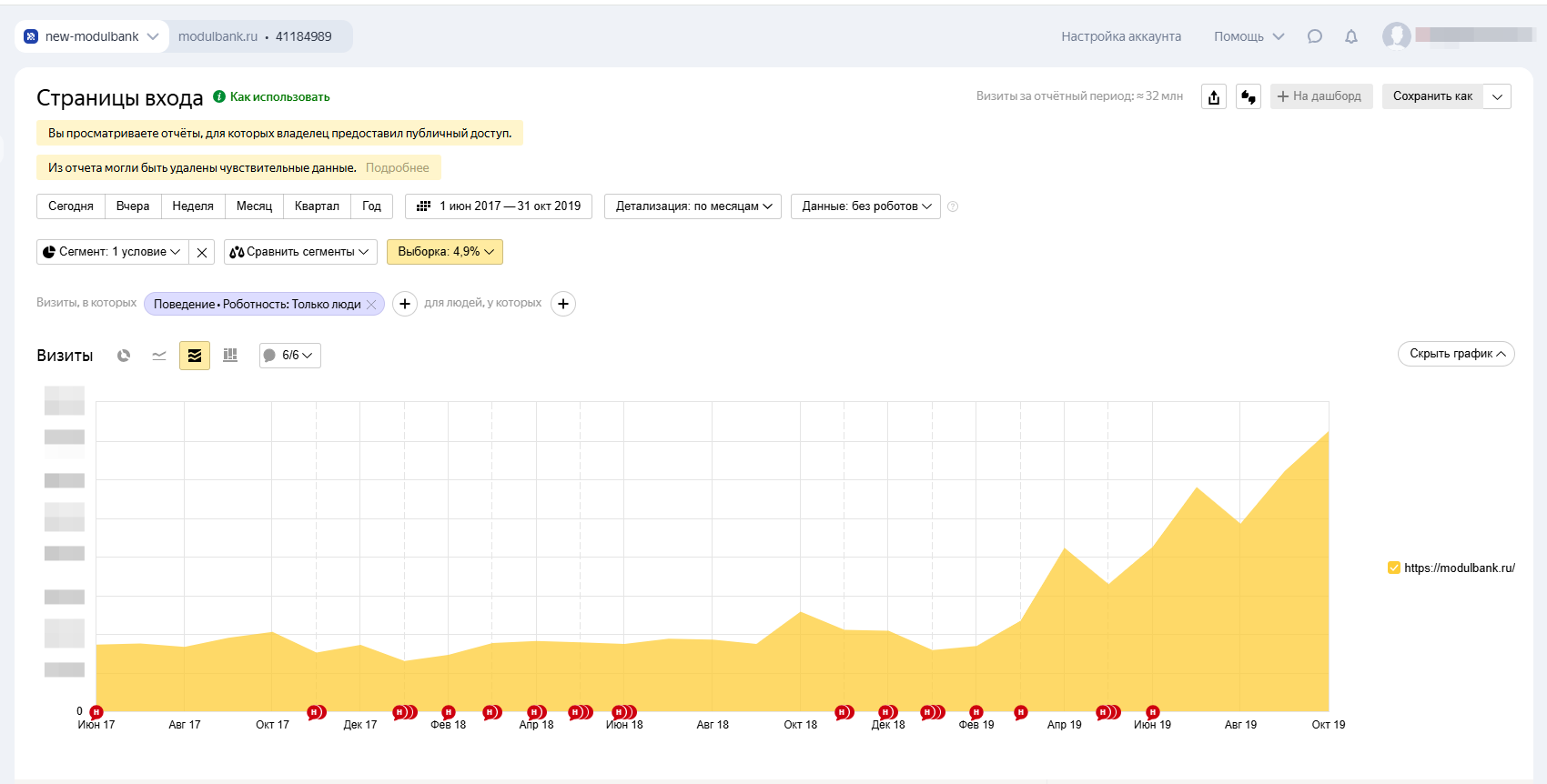Clear the segment with the X button
The width and height of the screenshot is (1547, 784).
[202, 252]
